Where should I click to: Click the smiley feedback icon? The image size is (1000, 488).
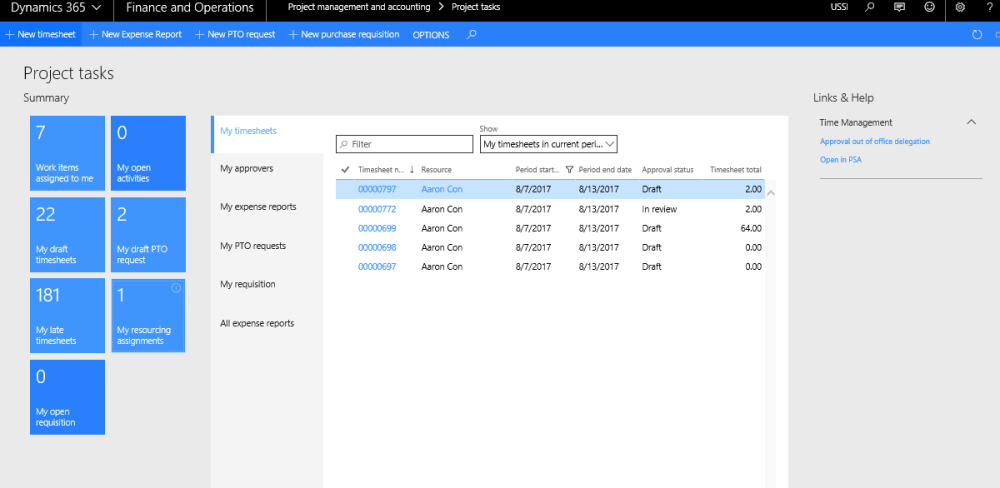(930, 8)
